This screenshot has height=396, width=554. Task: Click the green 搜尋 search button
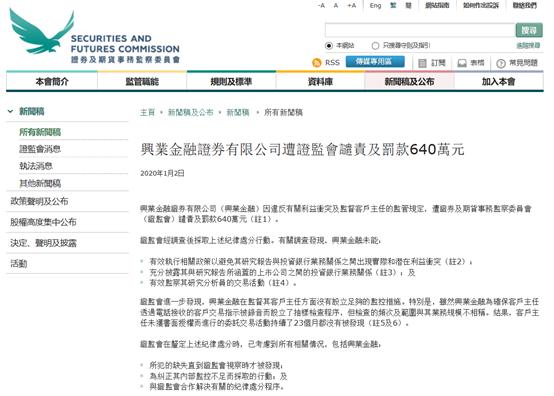(529, 30)
